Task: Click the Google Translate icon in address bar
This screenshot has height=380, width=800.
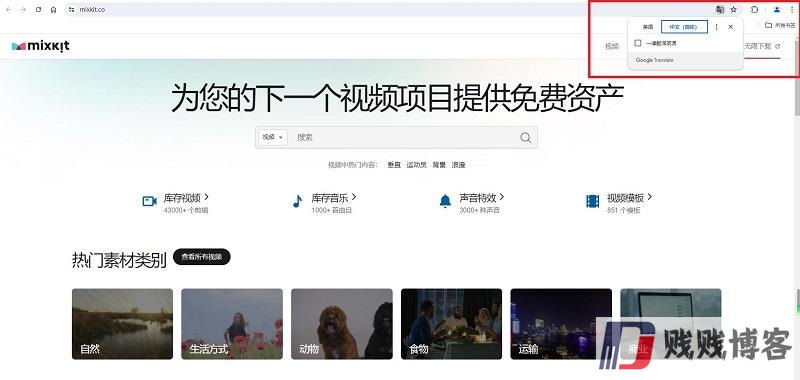Action: [x=720, y=10]
